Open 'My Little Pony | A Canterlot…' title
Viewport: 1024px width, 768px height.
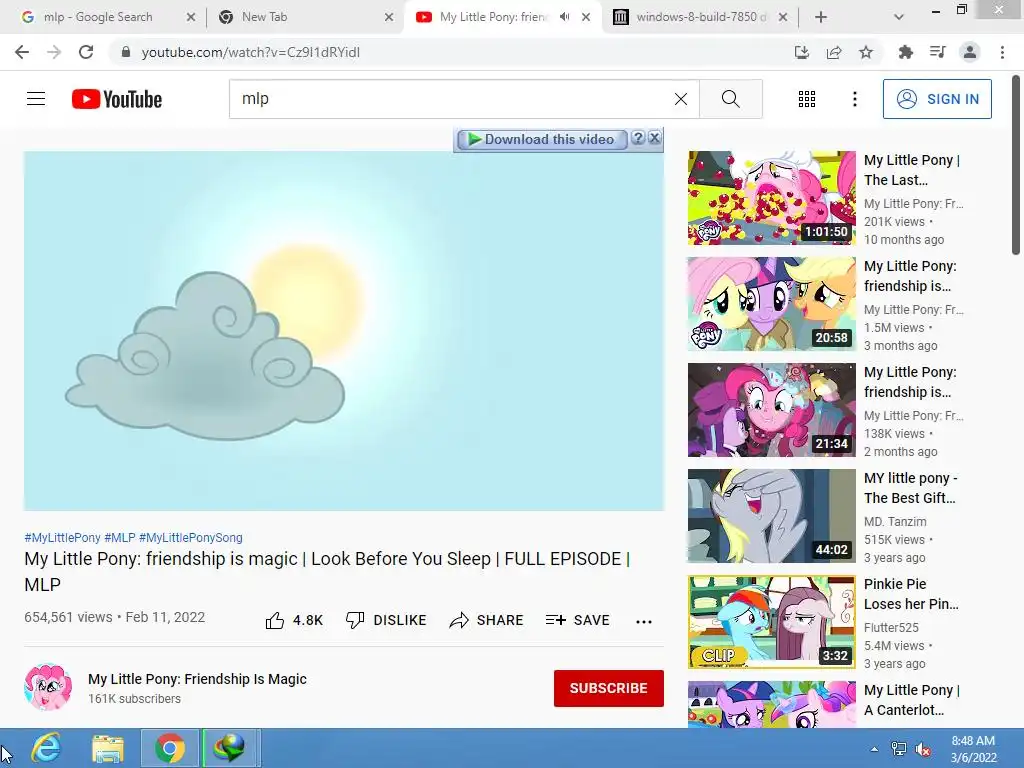point(912,699)
